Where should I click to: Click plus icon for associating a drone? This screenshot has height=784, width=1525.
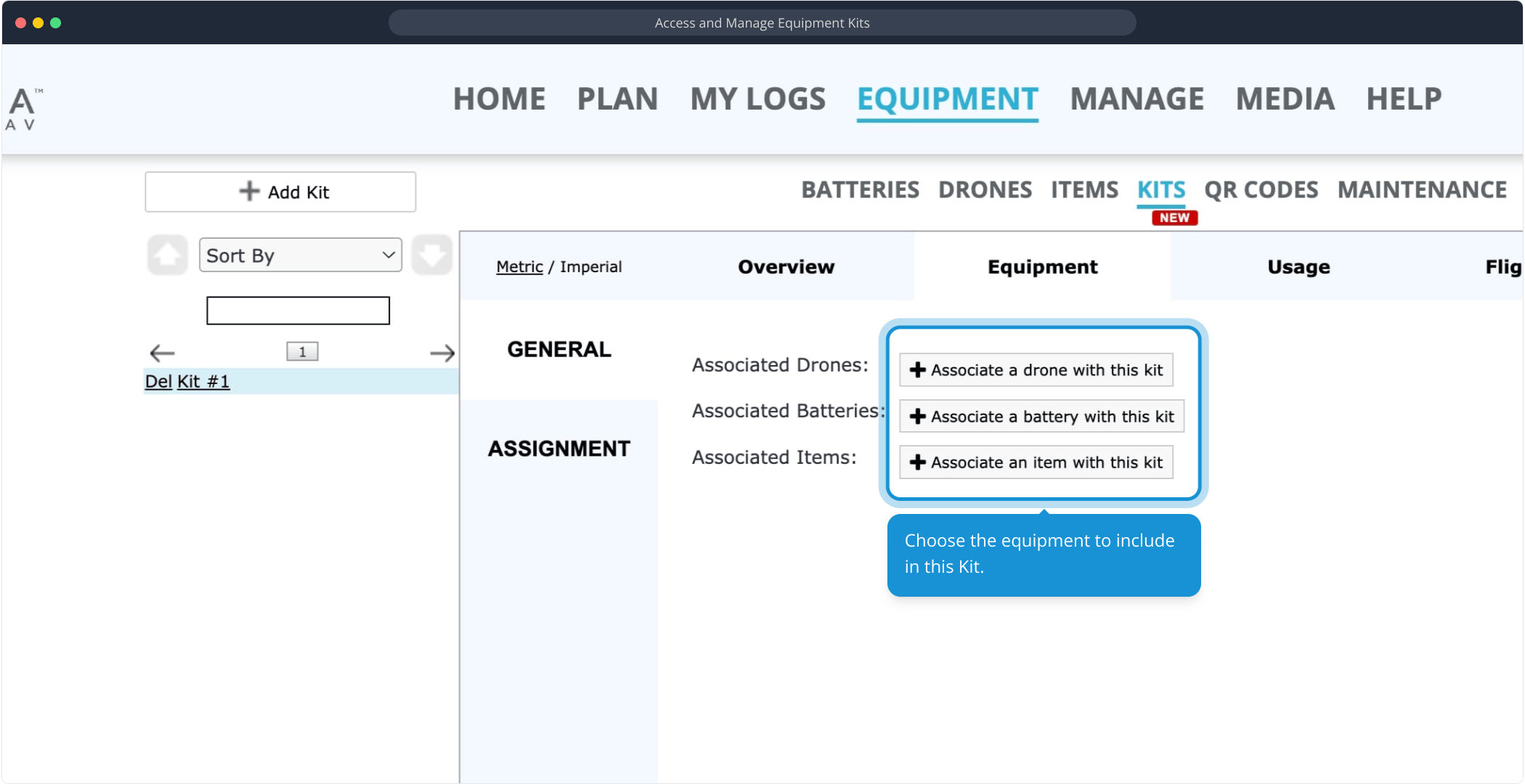[917, 369]
